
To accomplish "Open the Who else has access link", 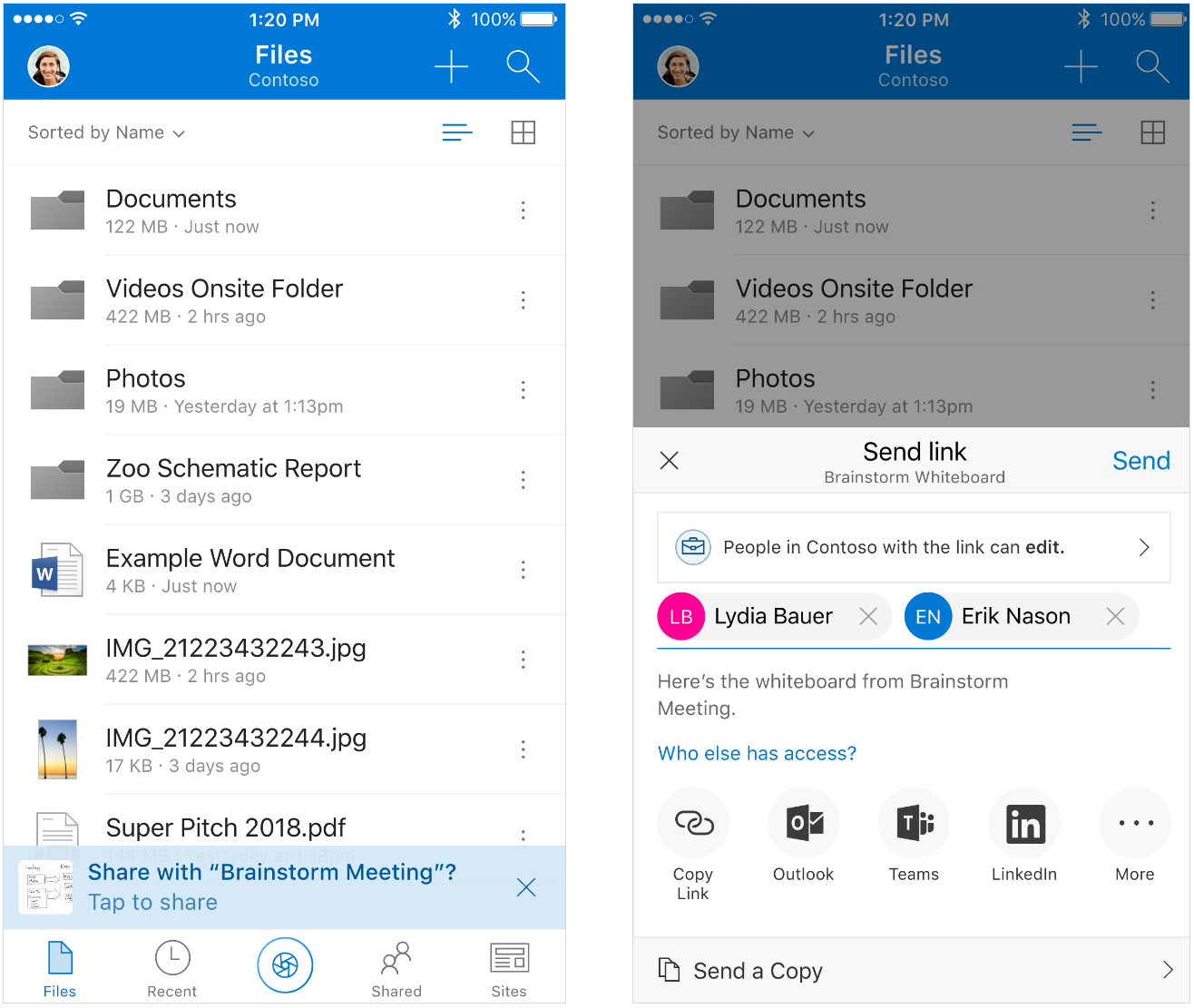I will point(757,753).
